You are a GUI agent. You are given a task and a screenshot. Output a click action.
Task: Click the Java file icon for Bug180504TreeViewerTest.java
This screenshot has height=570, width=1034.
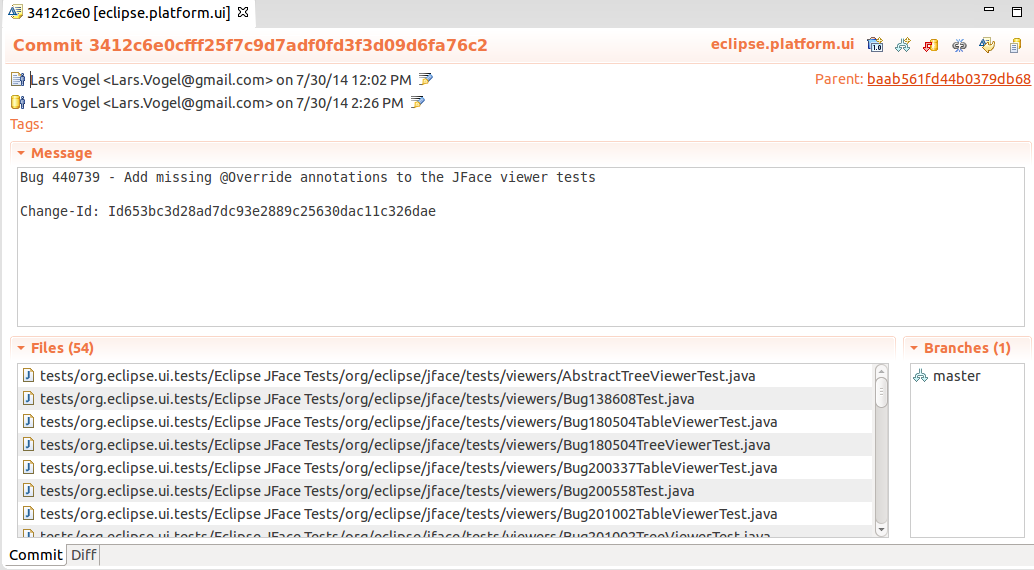point(28,445)
